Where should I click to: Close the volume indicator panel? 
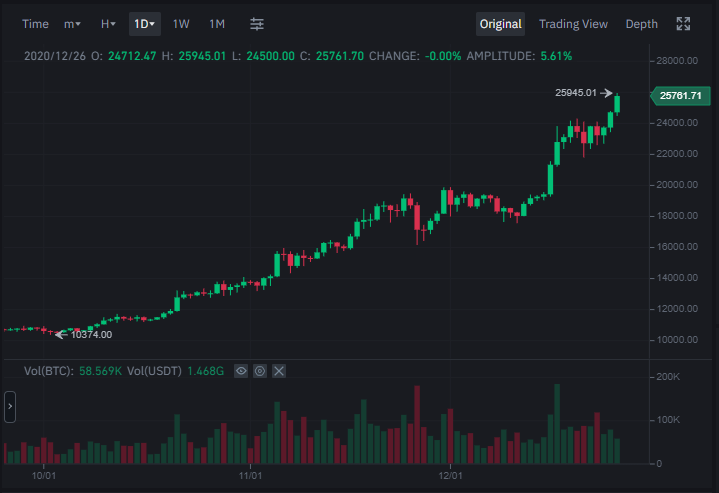279,371
